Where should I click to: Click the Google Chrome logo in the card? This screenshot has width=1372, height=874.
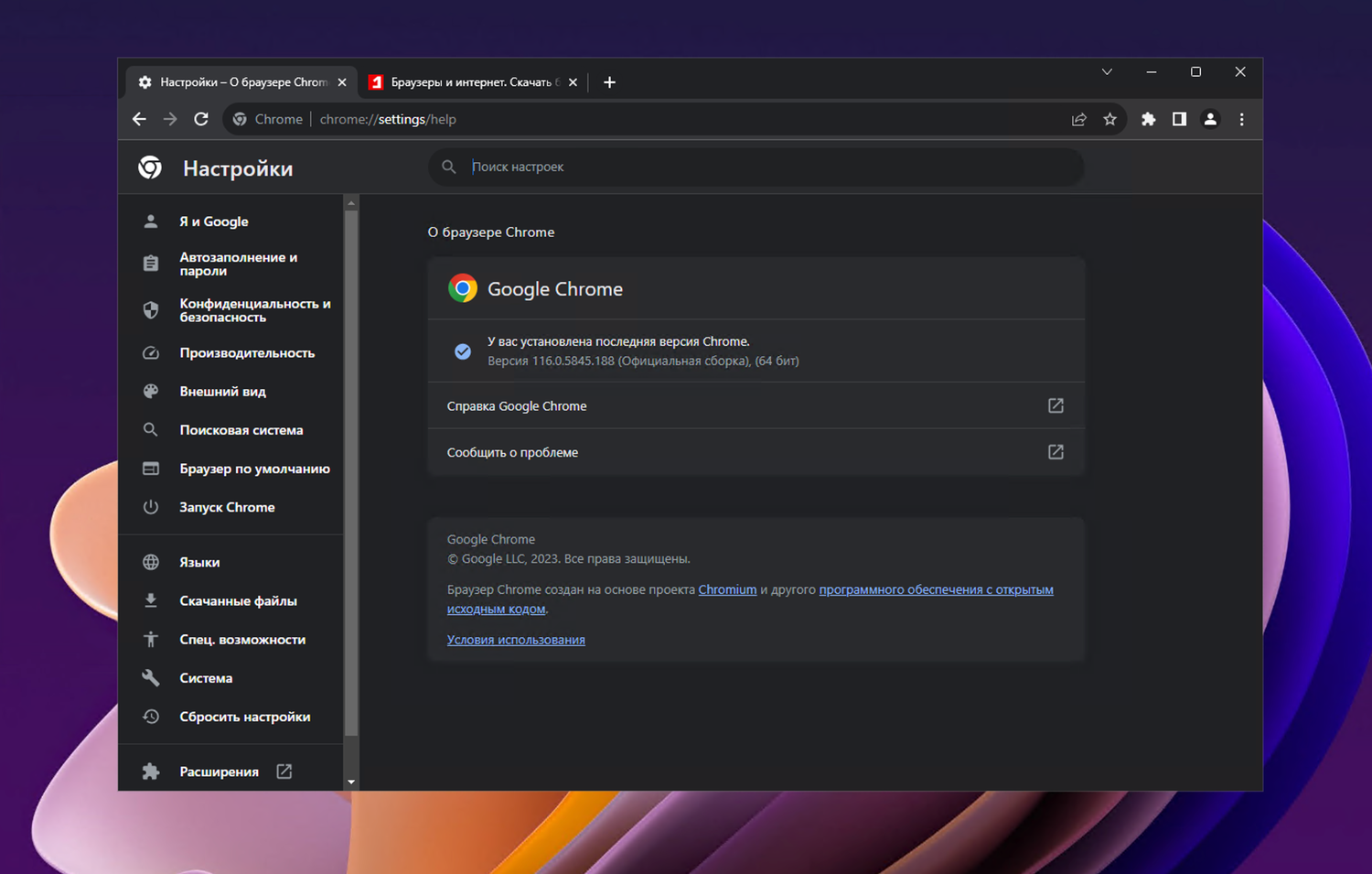coord(463,288)
